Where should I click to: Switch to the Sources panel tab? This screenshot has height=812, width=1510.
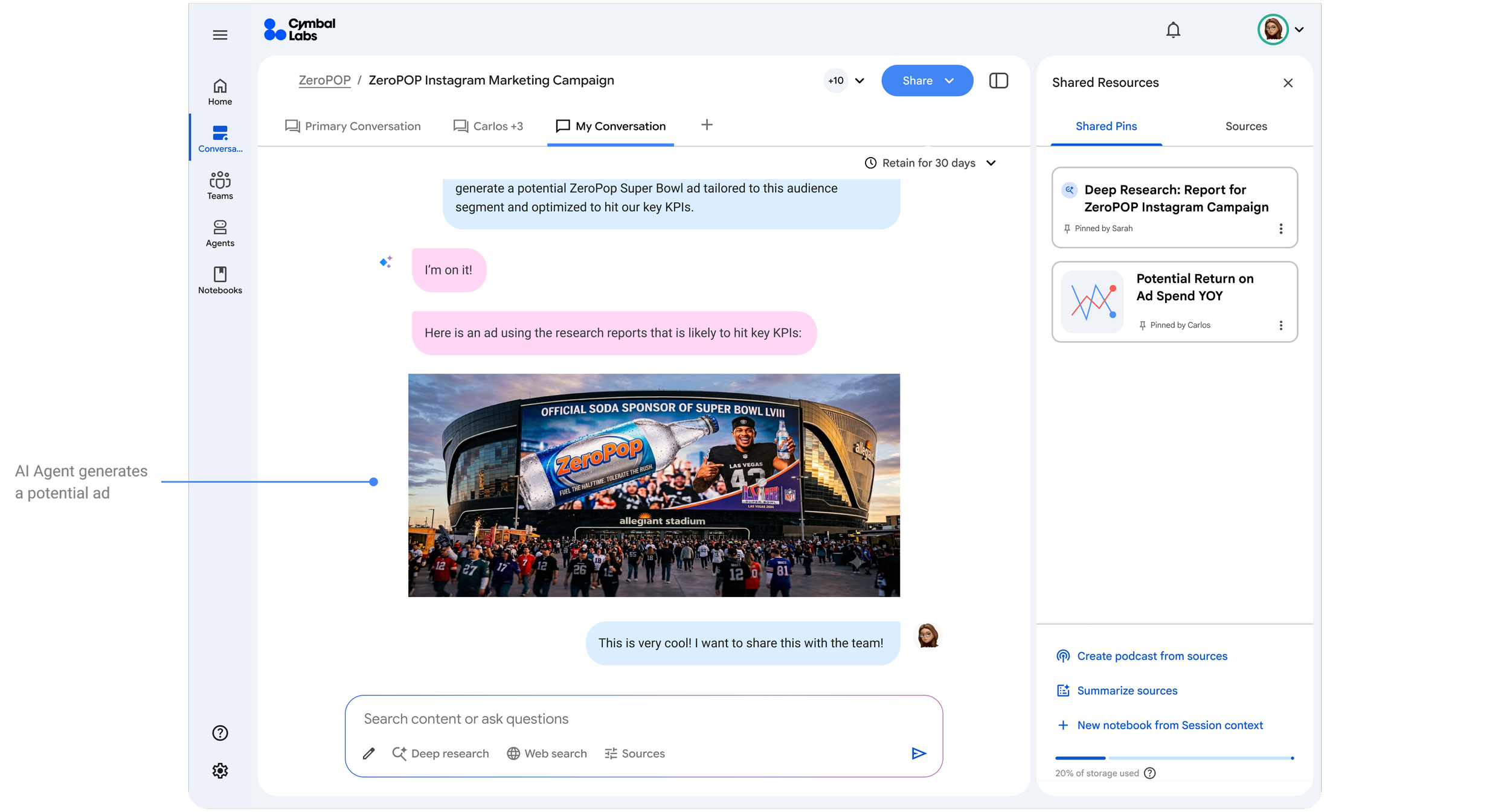(x=1246, y=126)
